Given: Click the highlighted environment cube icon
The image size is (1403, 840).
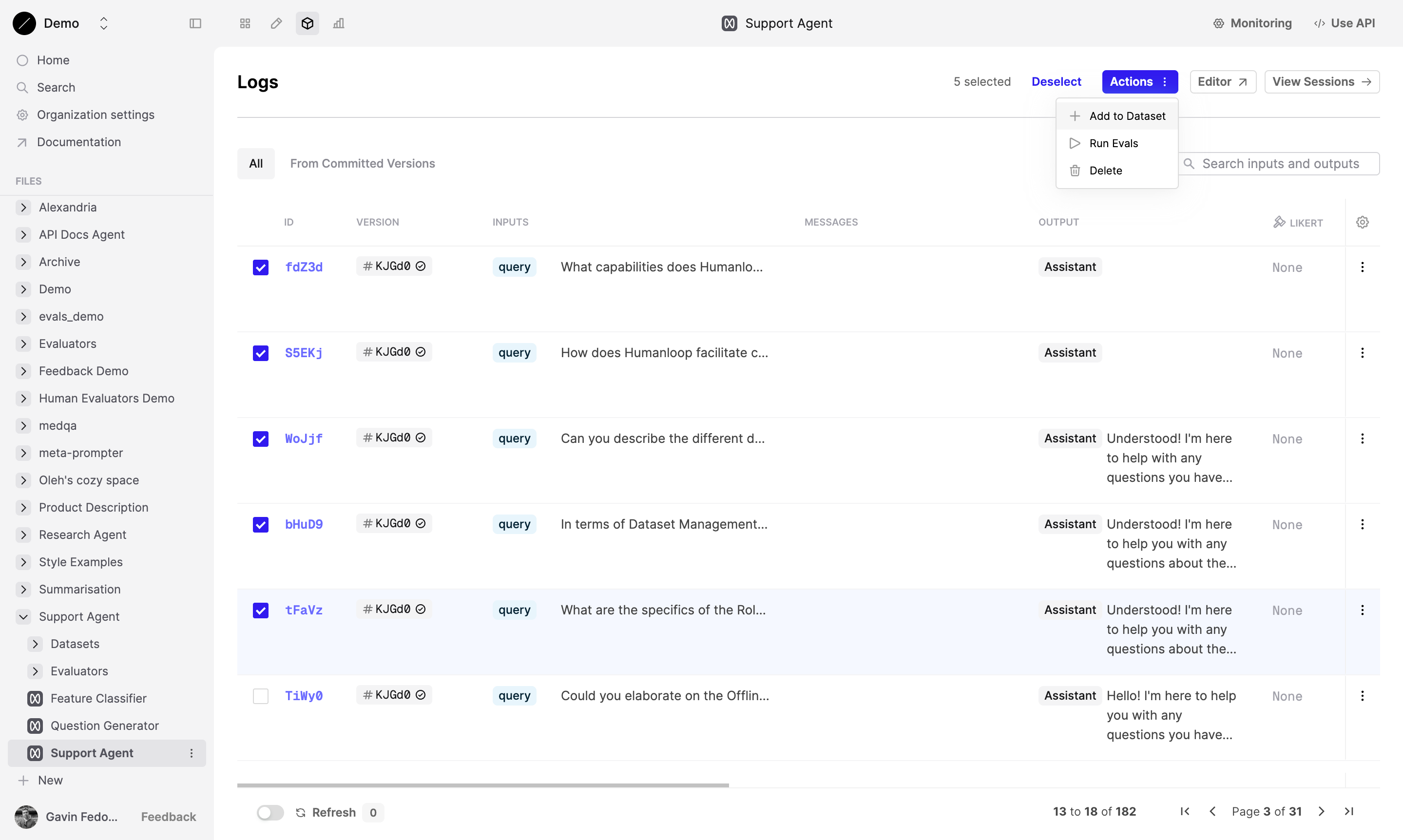Looking at the screenshot, I should tap(307, 23).
